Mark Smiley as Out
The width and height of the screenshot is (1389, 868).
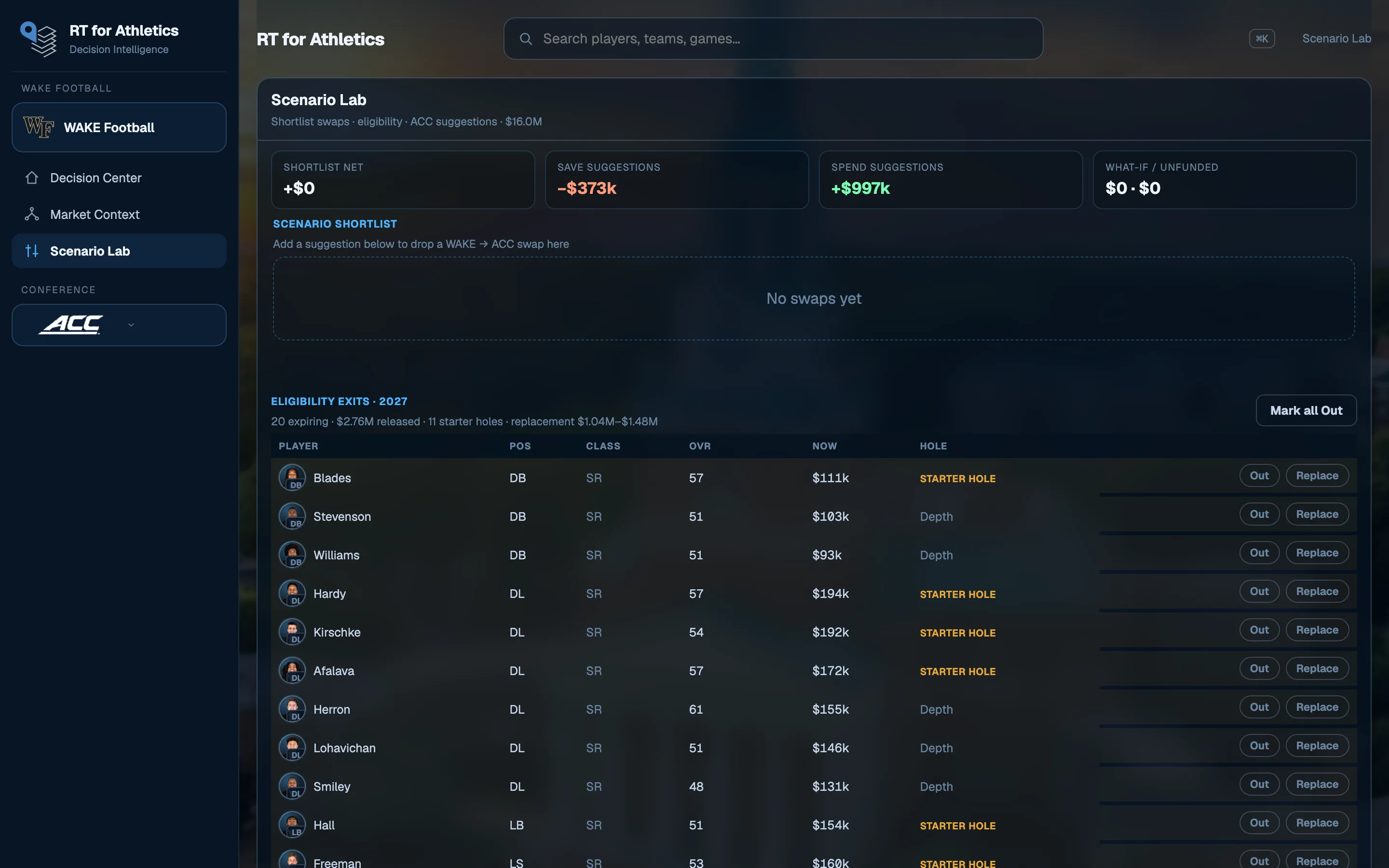tap(1259, 784)
